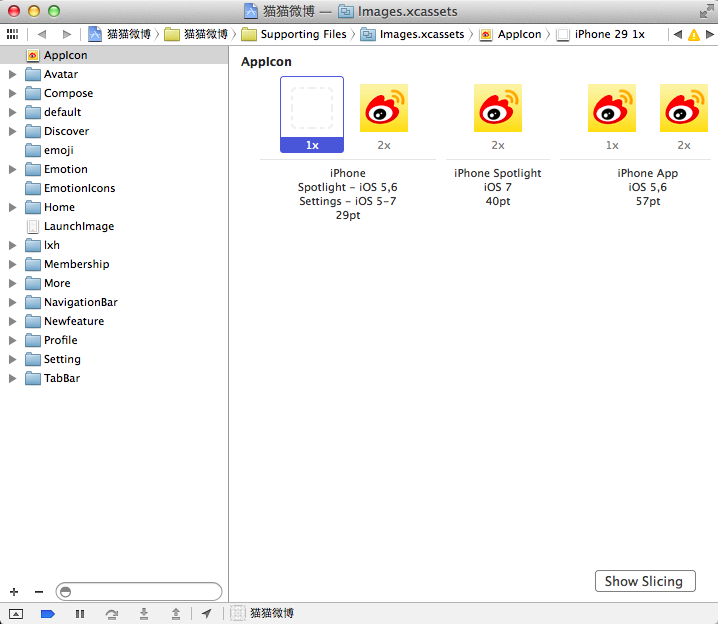Expand the Avatar folder
The width and height of the screenshot is (718, 624).
pos(13,74)
